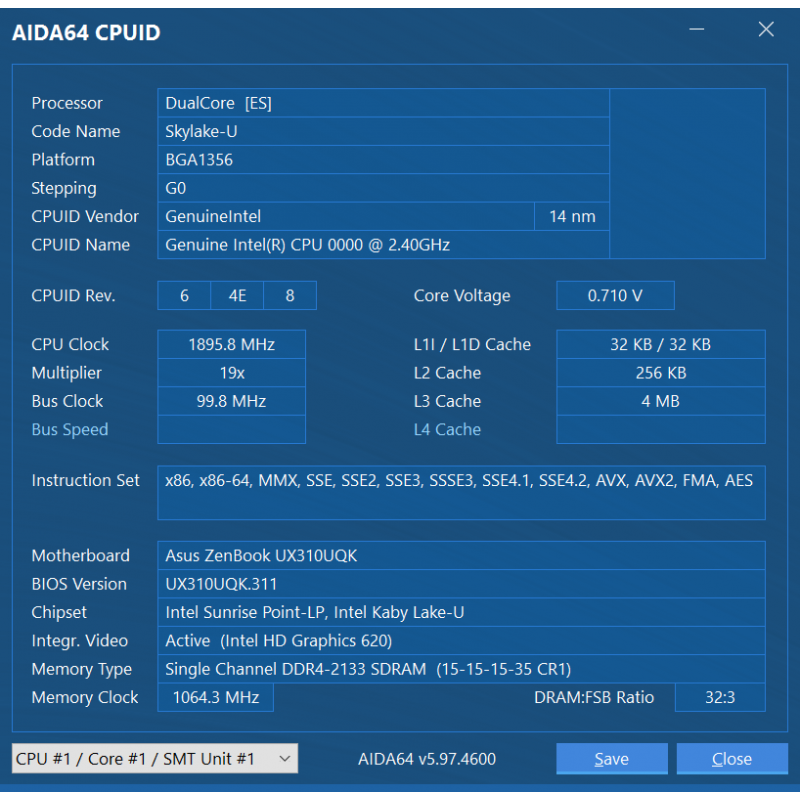Click the L3 Cache 4 MB value

pyautogui.click(x=661, y=401)
